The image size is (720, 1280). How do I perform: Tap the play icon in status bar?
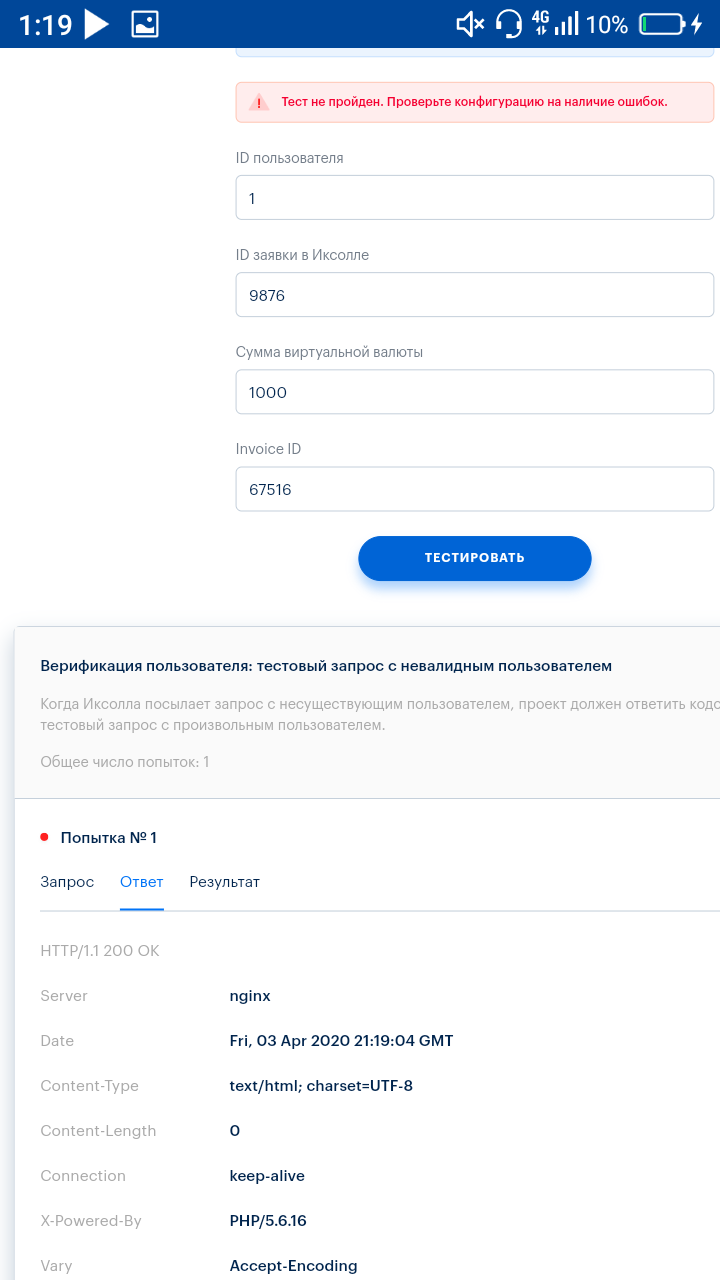point(96,24)
